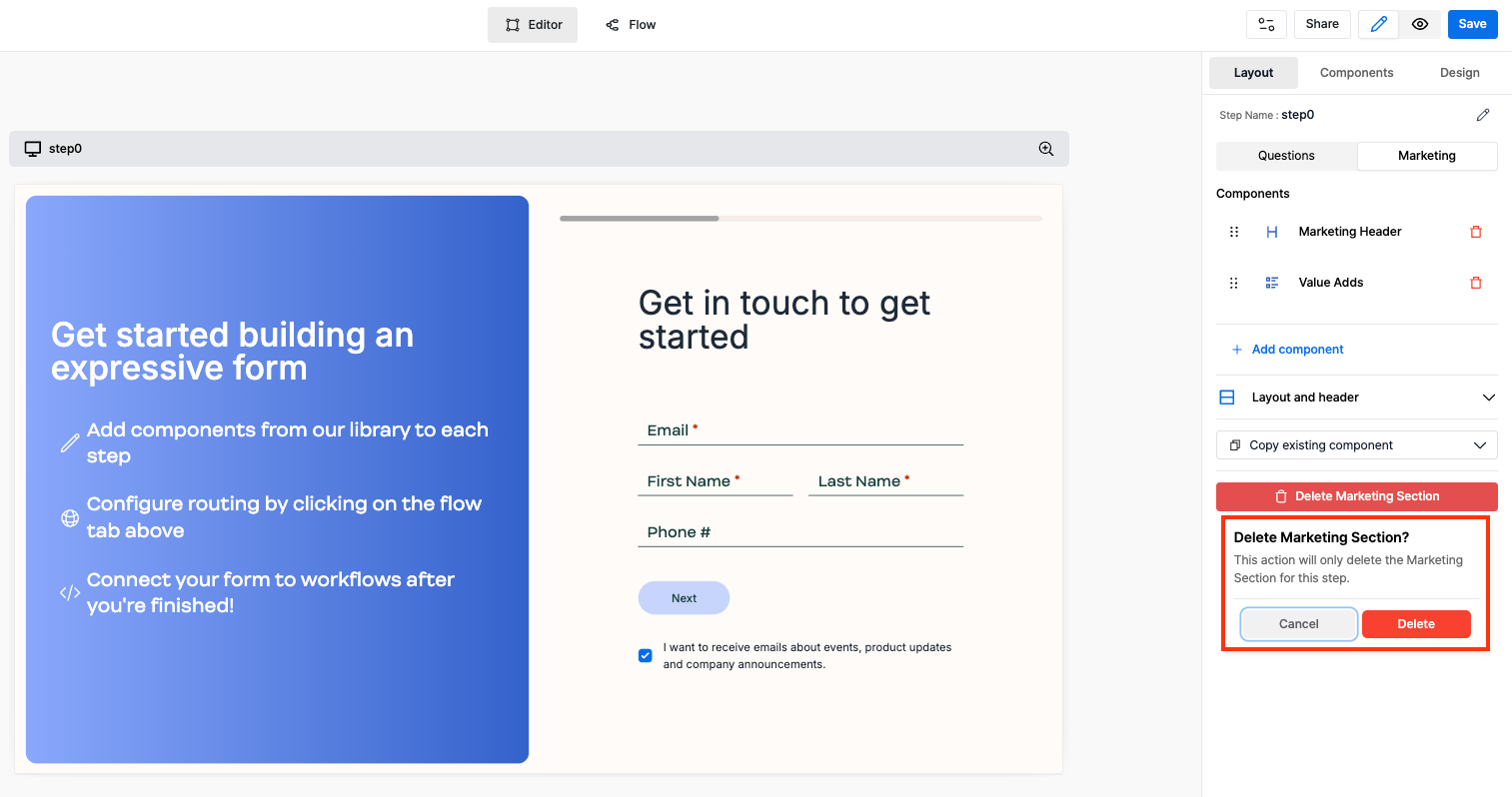Viewport: 1512px width, 797px height.
Task: Click 'Get started building an expressive form' heading
Action: coord(233,352)
